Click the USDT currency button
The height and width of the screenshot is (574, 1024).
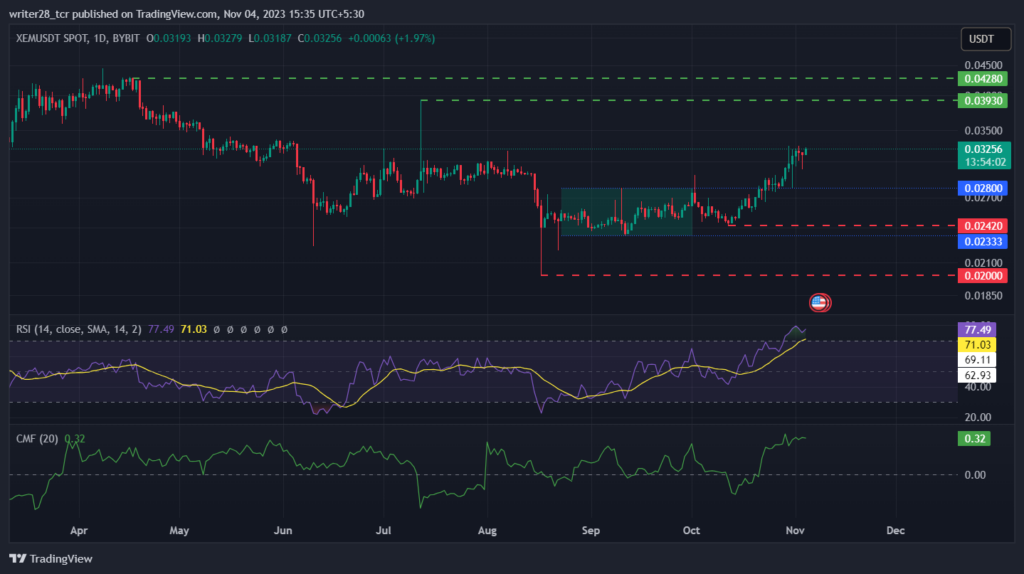tap(985, 39)
